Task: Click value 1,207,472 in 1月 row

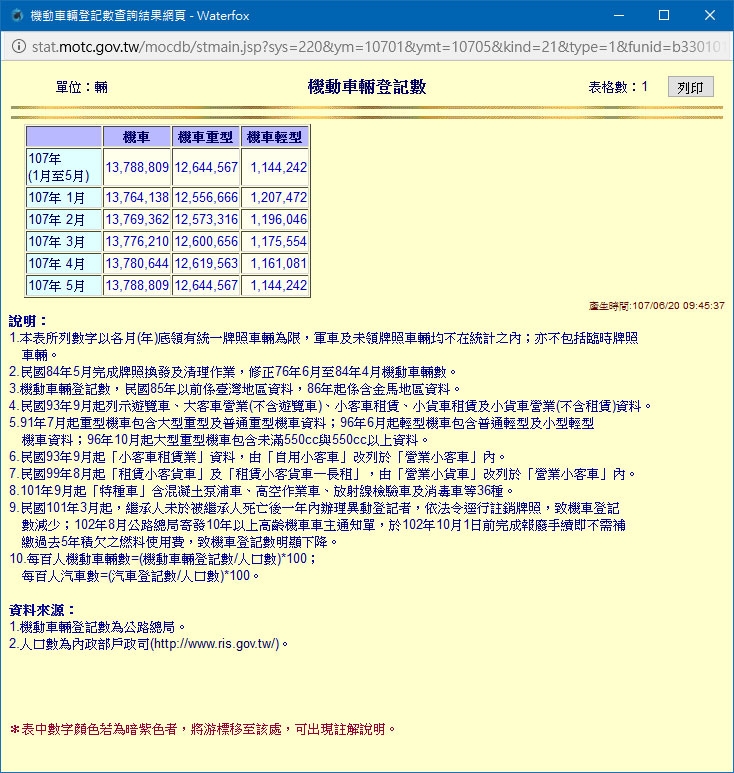Action: click(x=279, y=198)
